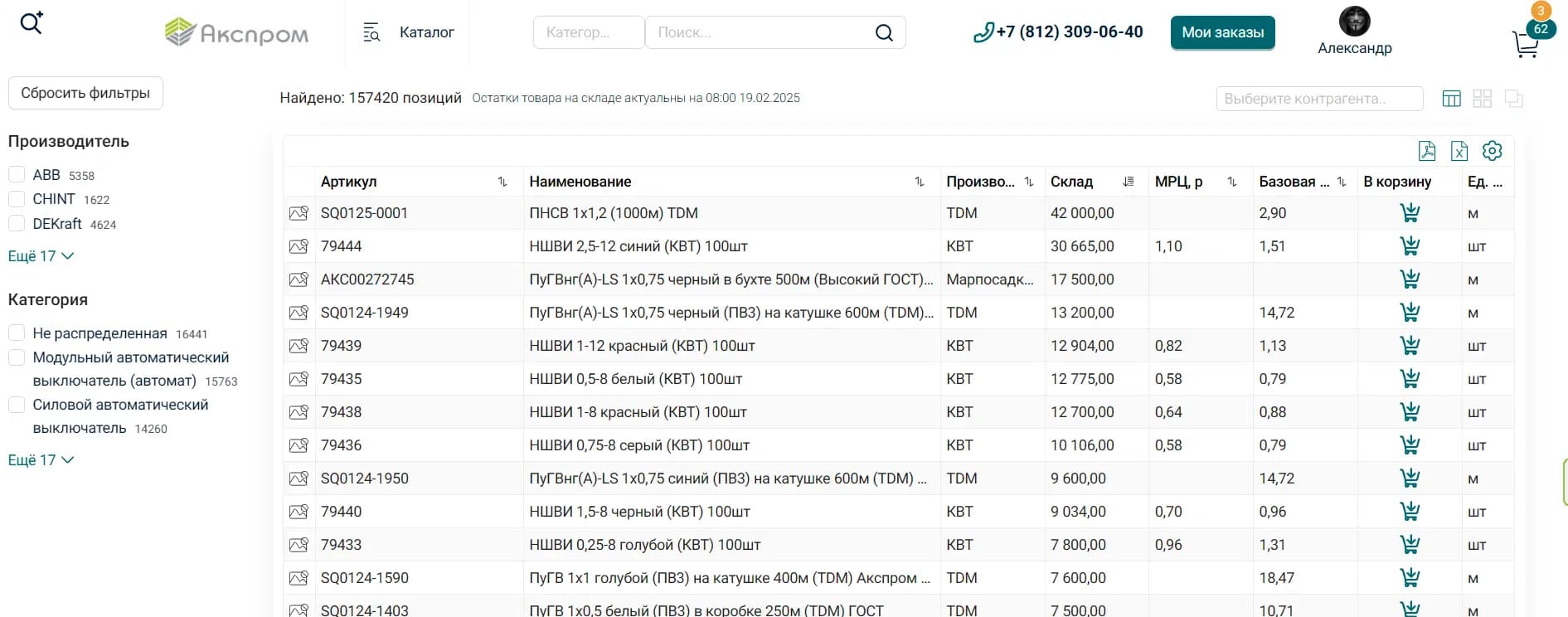Switch to grid tile view icon
Screen dimensions: 1568x617
(x=1482, y=99)
